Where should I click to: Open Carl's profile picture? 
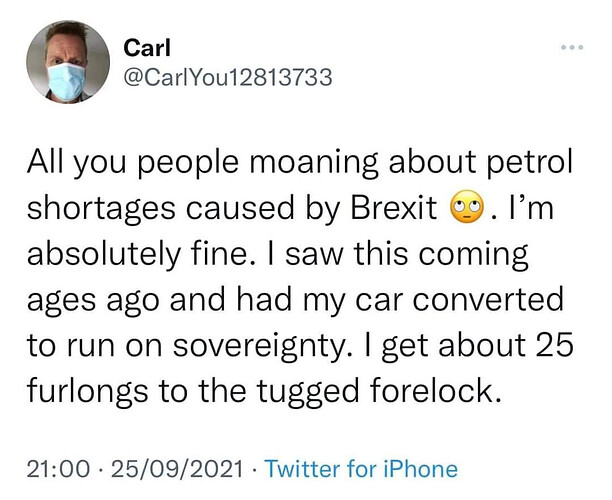[68, 62]
